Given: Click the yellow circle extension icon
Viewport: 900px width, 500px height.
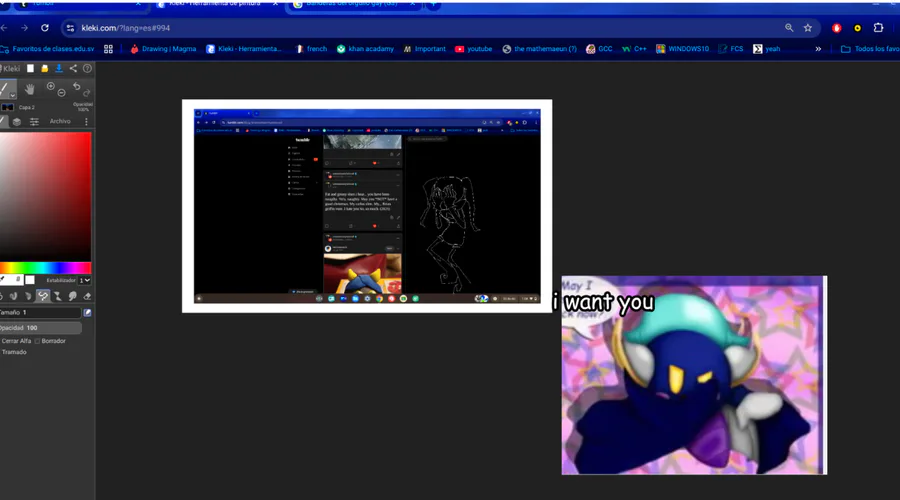Looking at the screenshot, I should (858, 28).
